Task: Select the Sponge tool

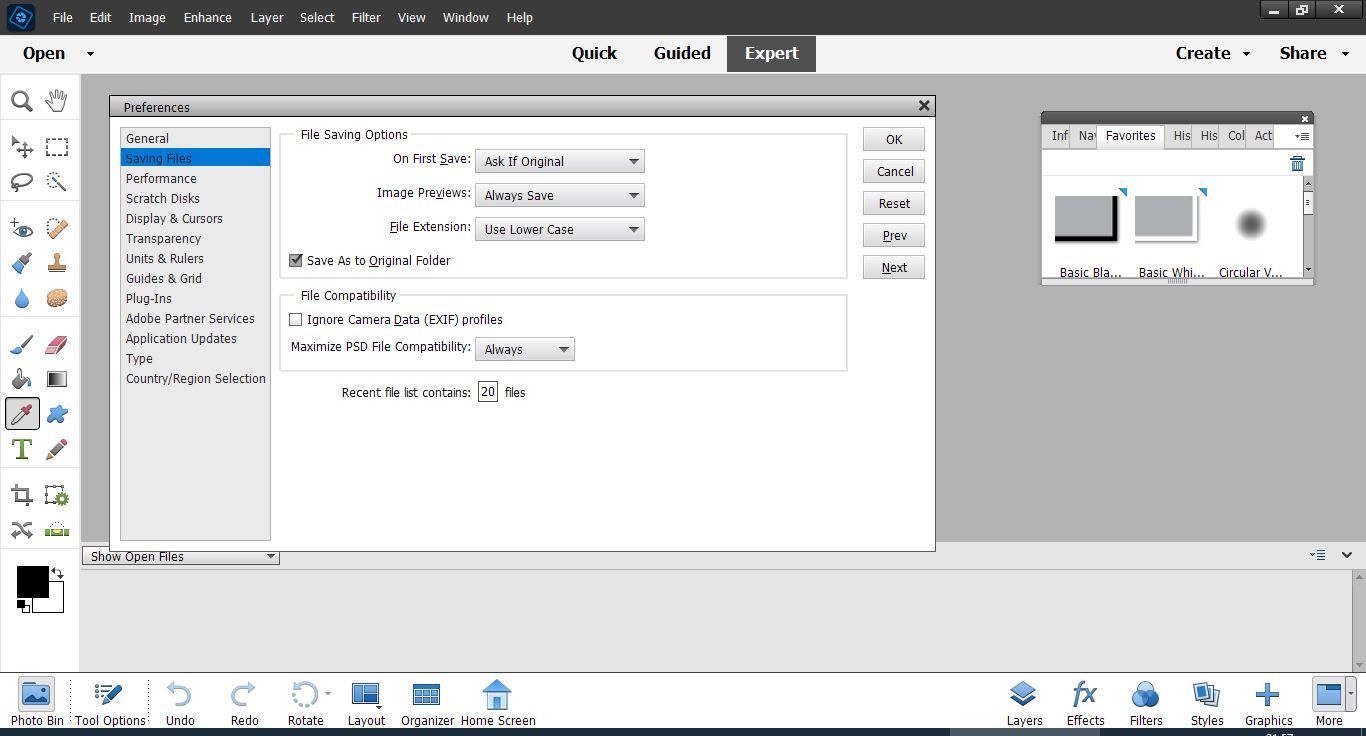Action: 57,298
